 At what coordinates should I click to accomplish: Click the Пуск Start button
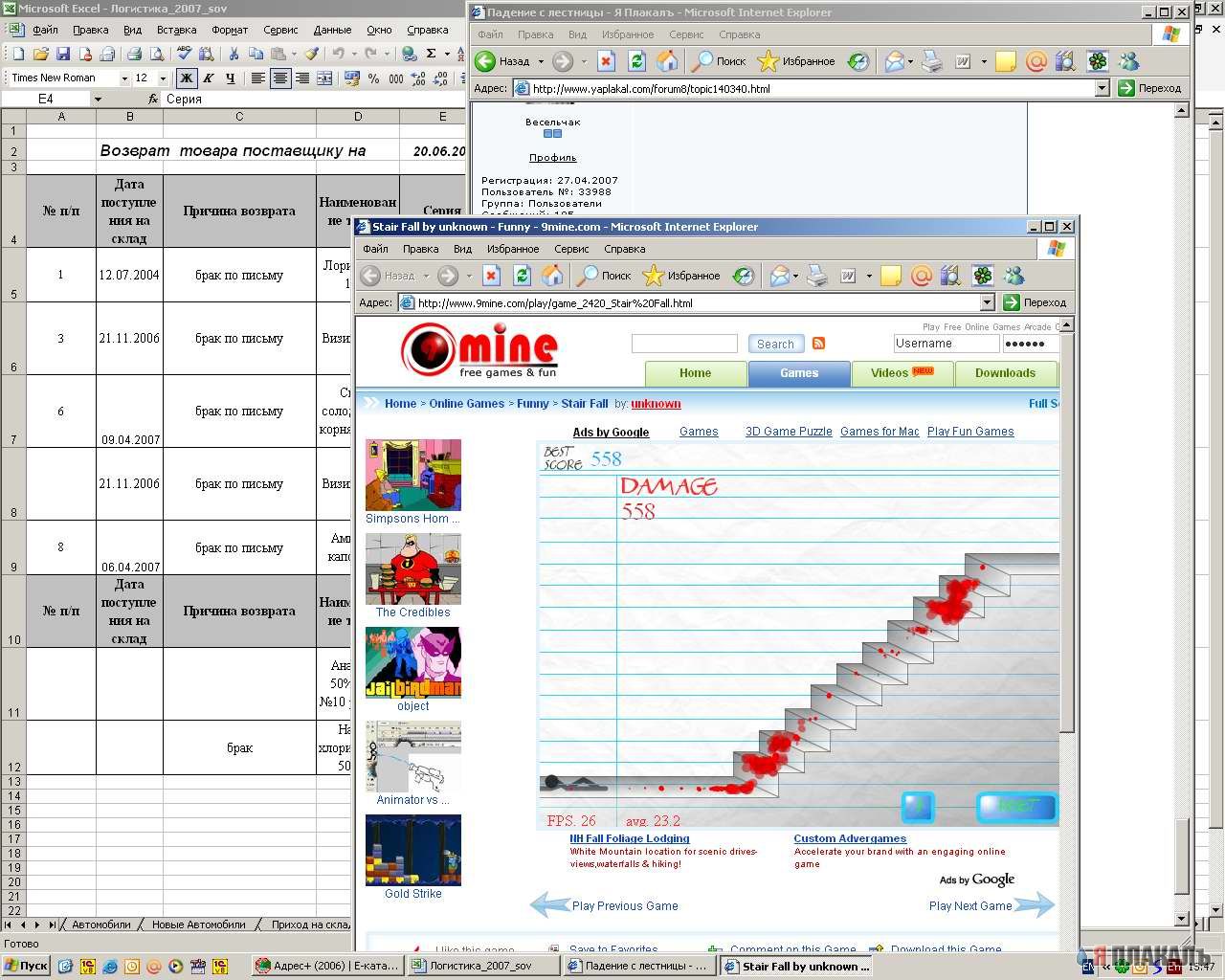[27, 966]
